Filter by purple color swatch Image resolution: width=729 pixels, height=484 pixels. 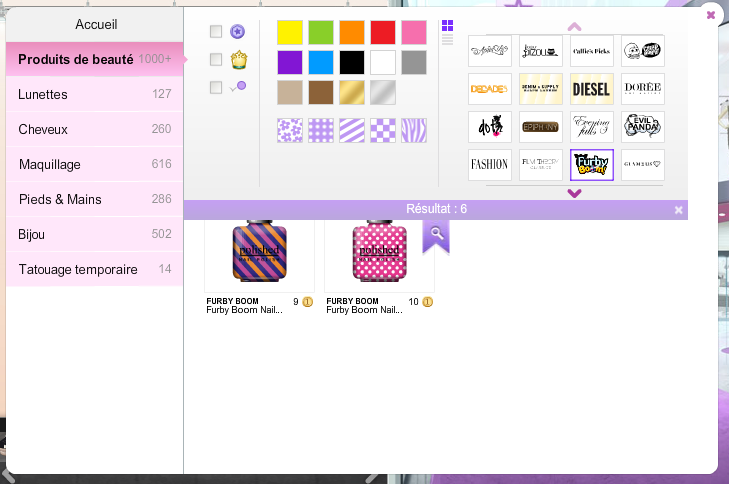coord(290,62)
